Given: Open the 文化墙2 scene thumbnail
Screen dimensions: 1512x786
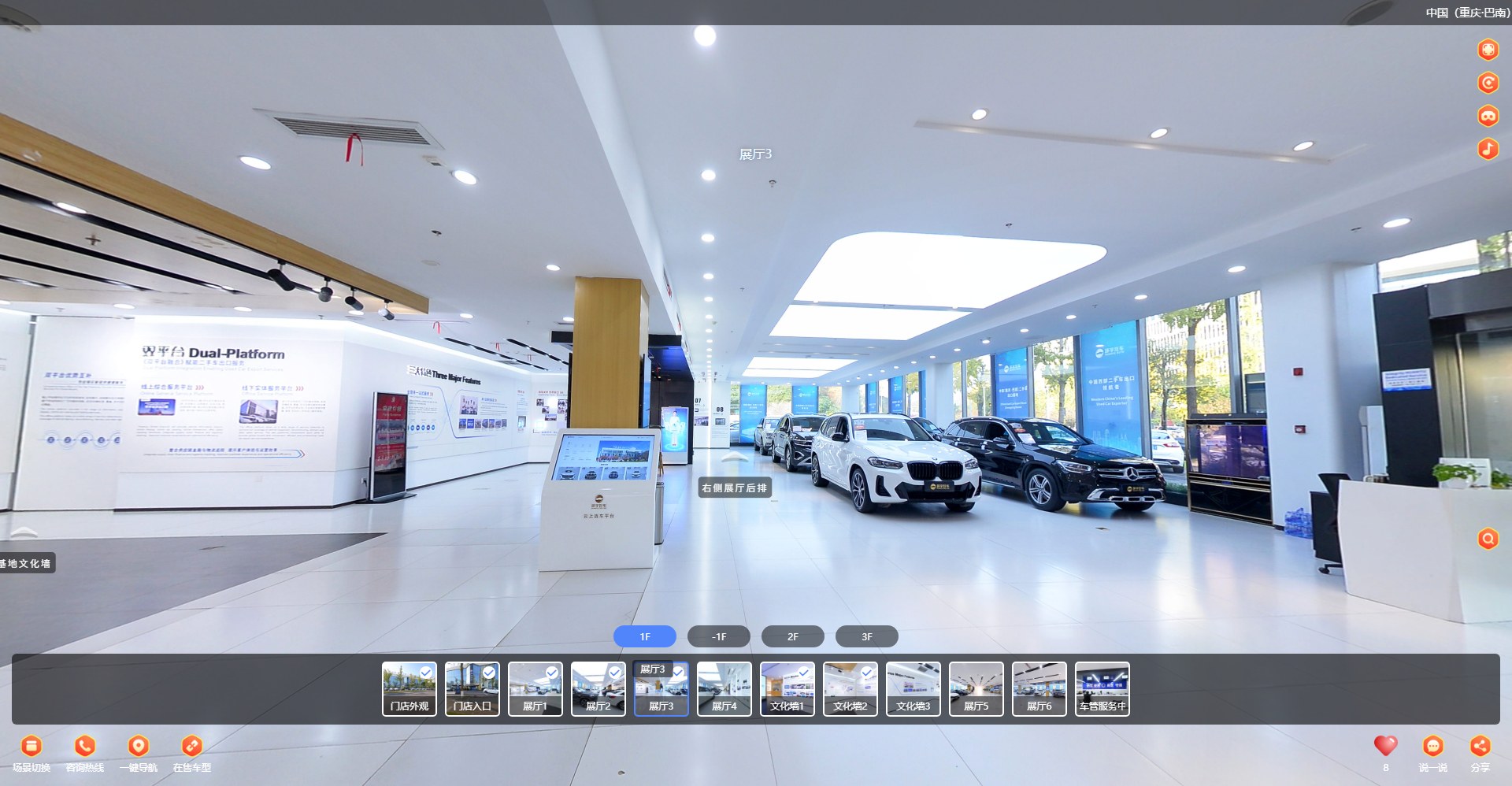Looking at the screenshot, I should tap(850, 689).
